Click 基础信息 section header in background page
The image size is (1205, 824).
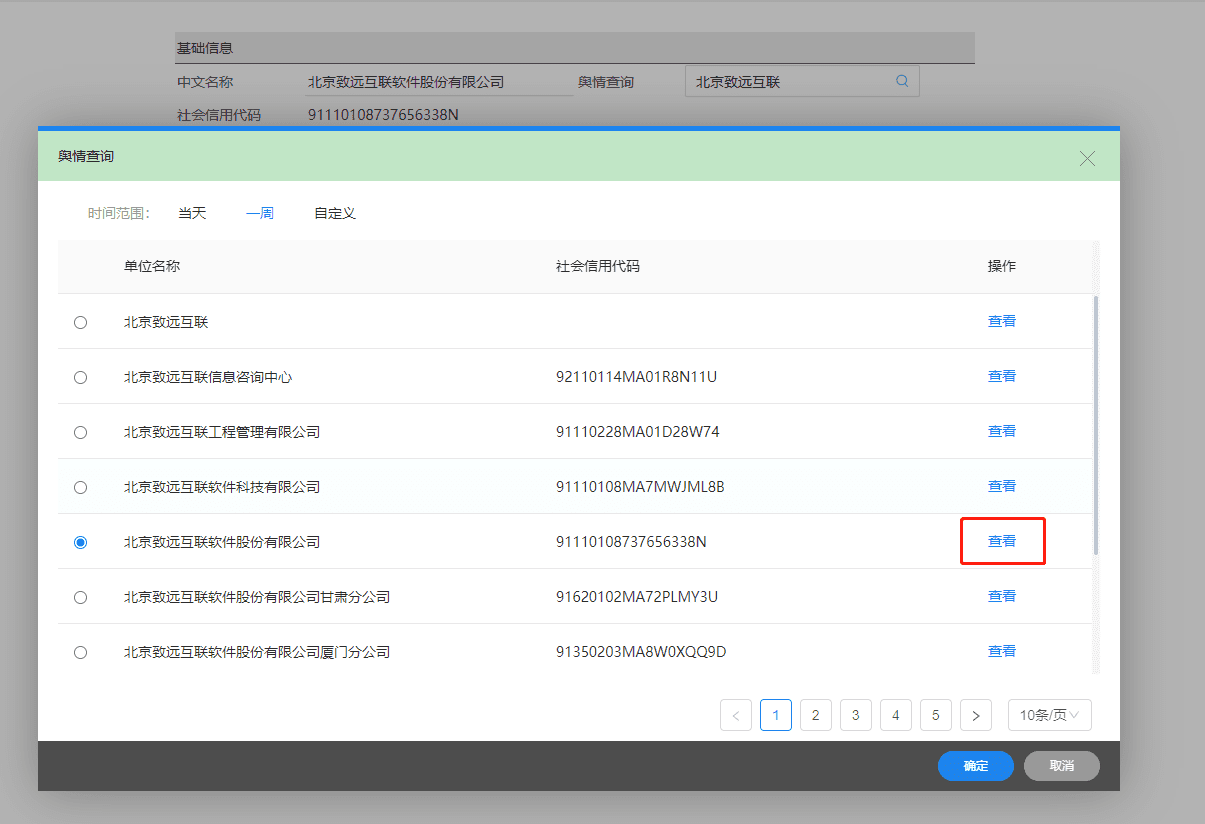point(575,48)
